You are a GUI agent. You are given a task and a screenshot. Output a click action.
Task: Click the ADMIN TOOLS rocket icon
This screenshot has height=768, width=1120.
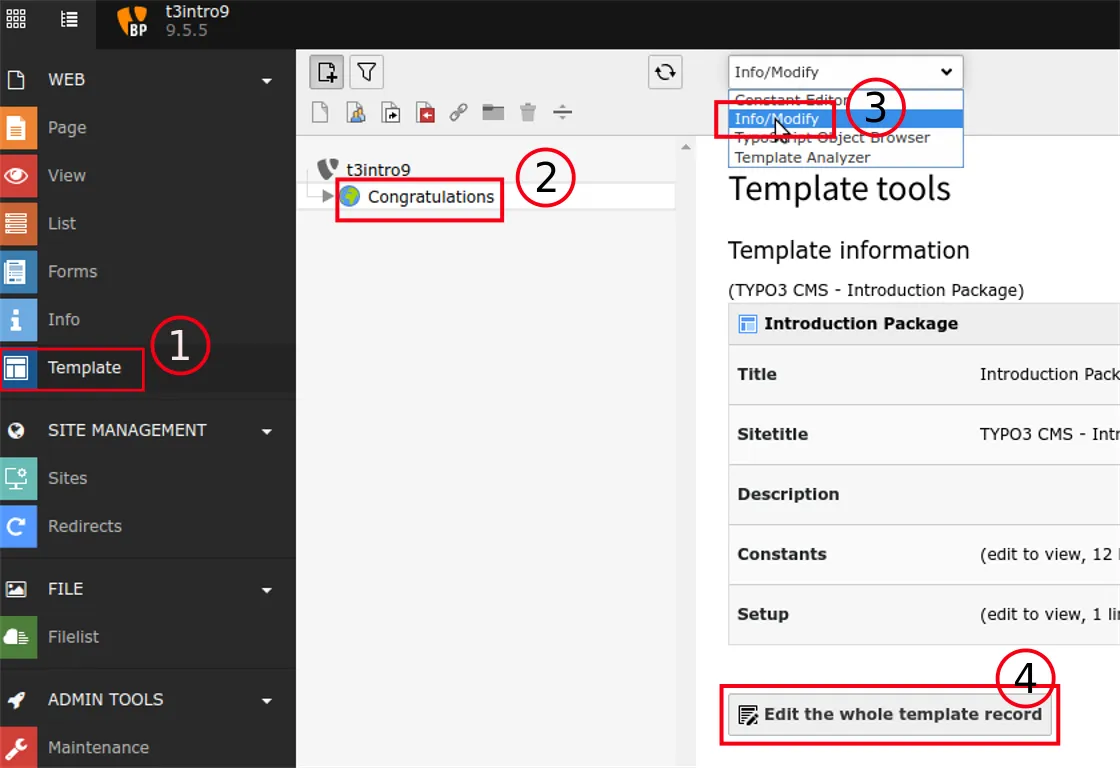click(16, 700)
